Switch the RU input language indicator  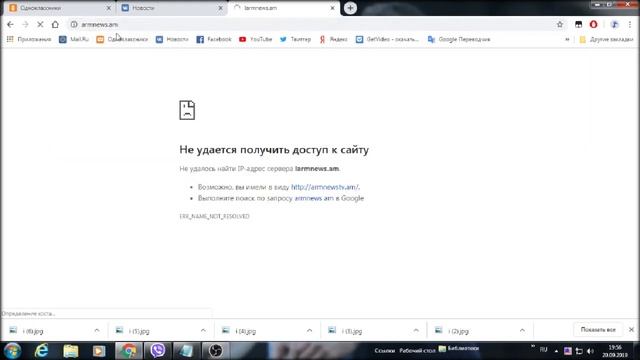543,350
